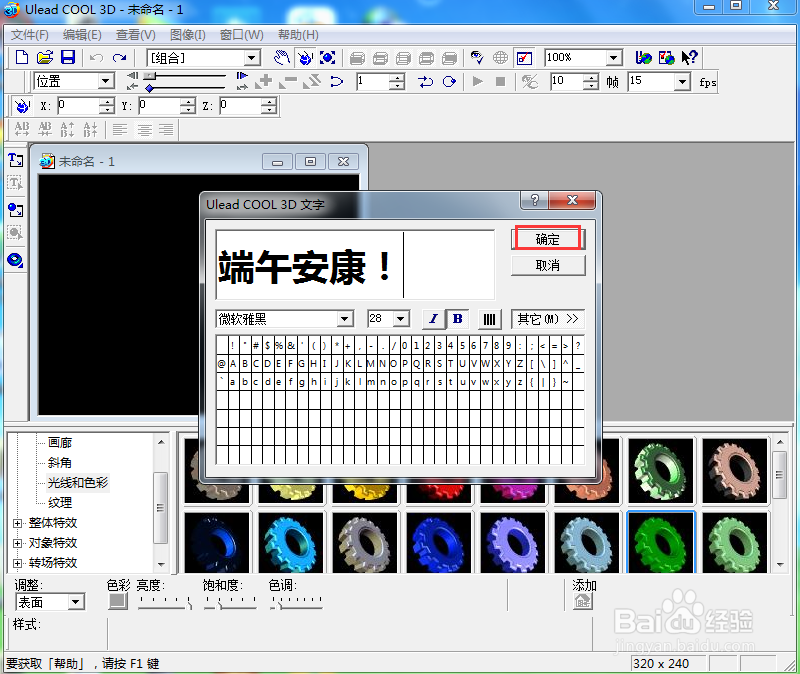Open the context help arrow-question tool
Viewport: 800px width, 674px height.
click(689, 58)
